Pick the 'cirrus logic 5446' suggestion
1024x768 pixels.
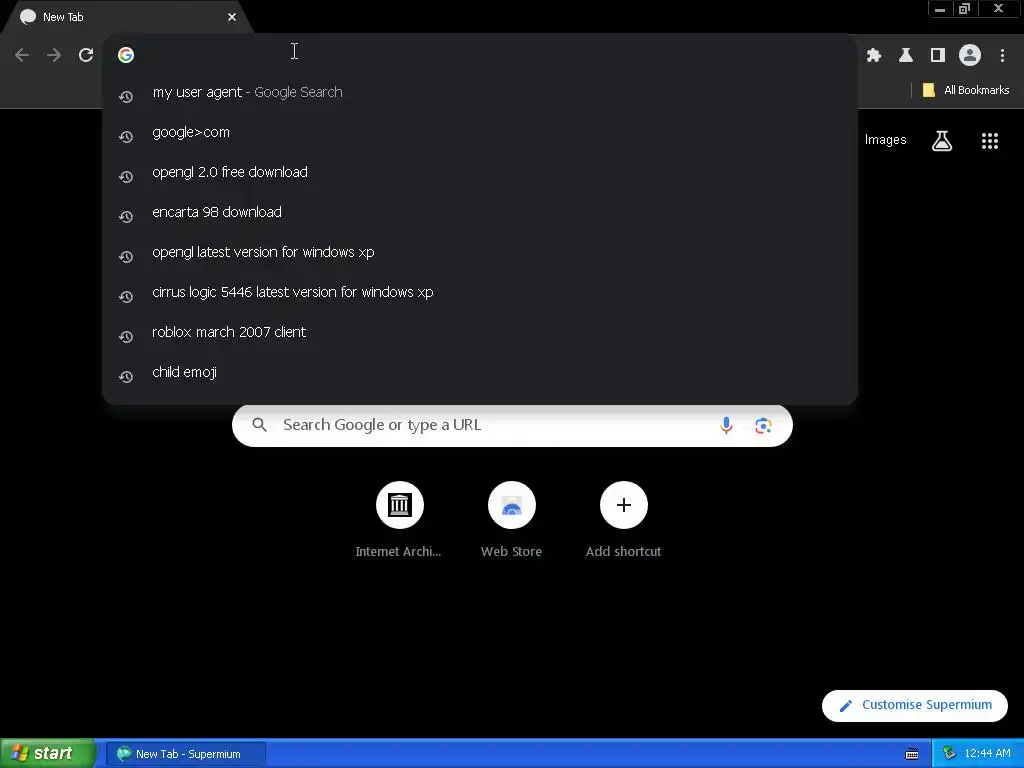[x=480, y=292]
